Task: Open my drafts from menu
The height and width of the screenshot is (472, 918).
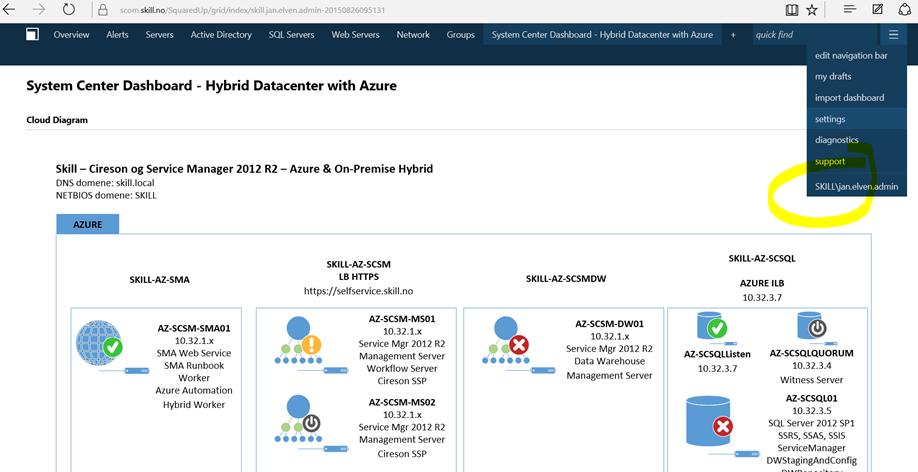Action: [x=833, y=77]
